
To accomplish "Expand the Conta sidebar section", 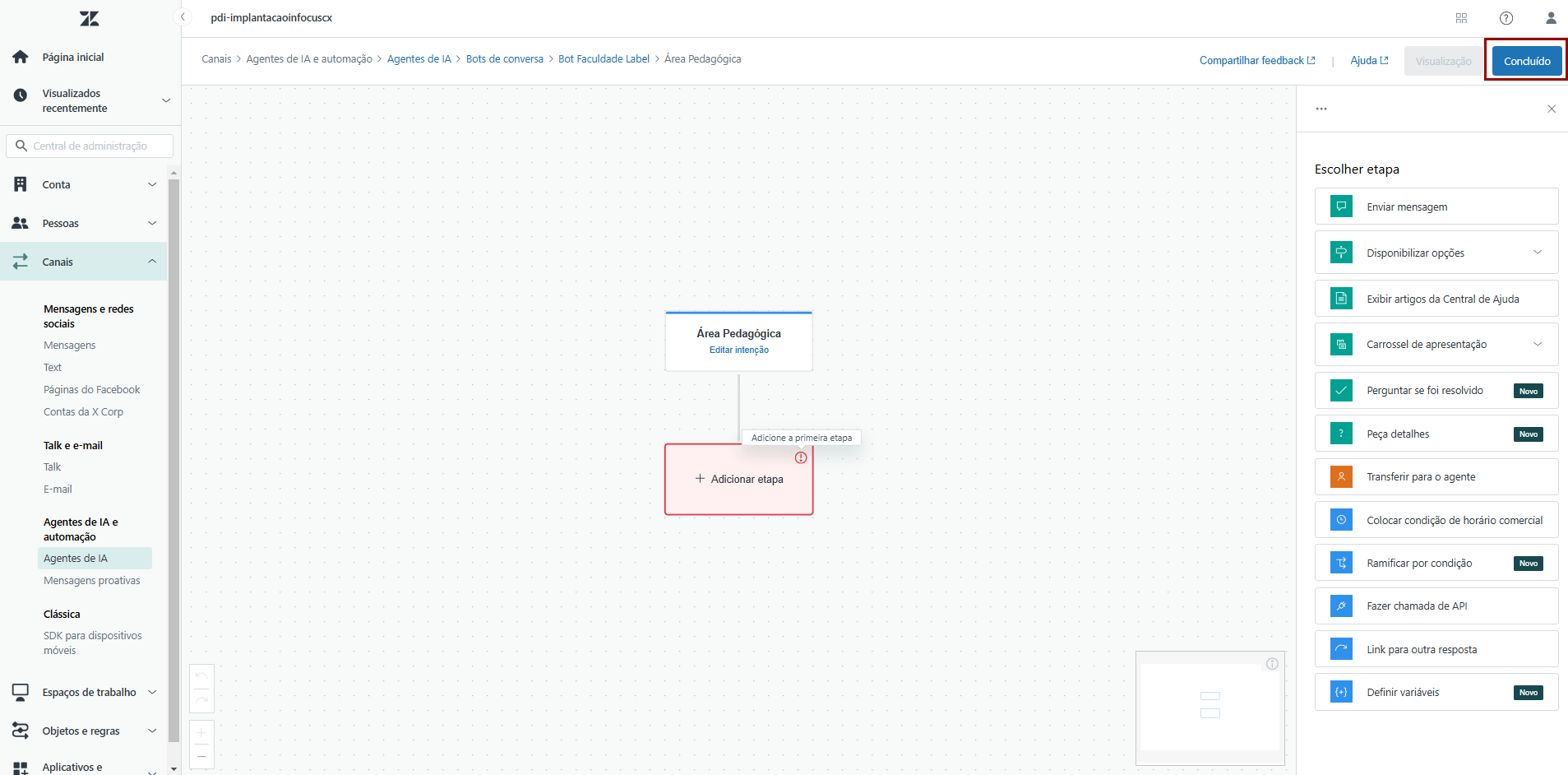I will click(152, 184).
